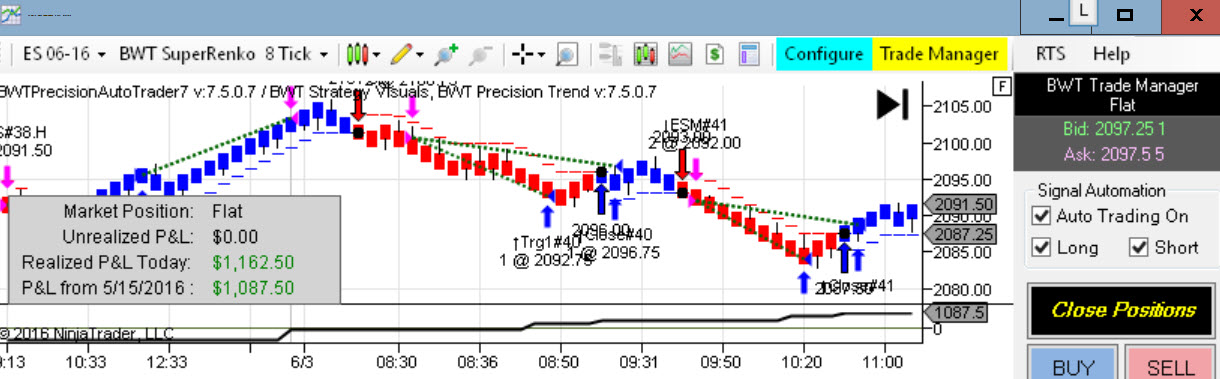
Task: Open the data series candlestick icon
Action: click(646, 53)
